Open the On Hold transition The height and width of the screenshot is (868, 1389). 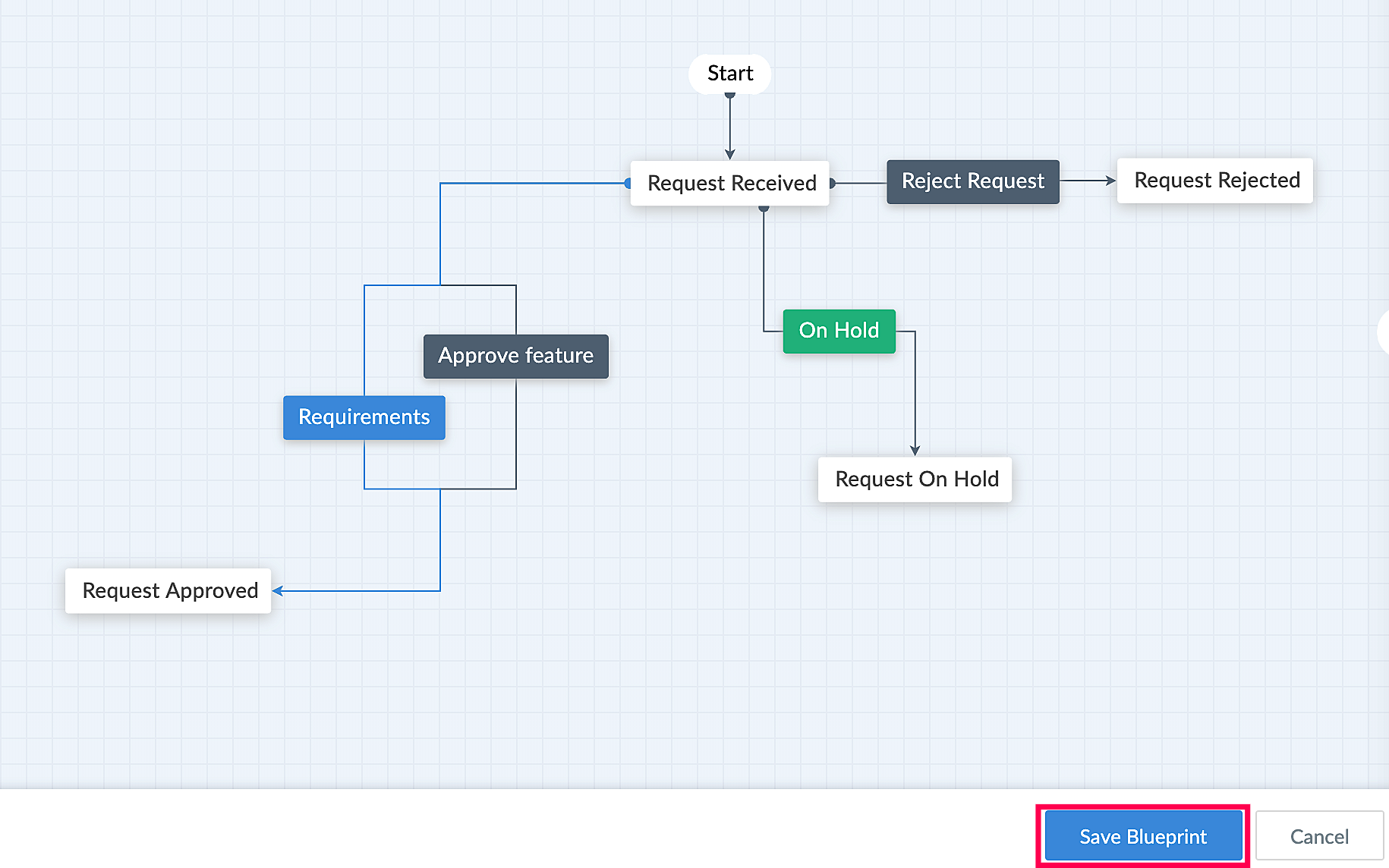[839, 331]
